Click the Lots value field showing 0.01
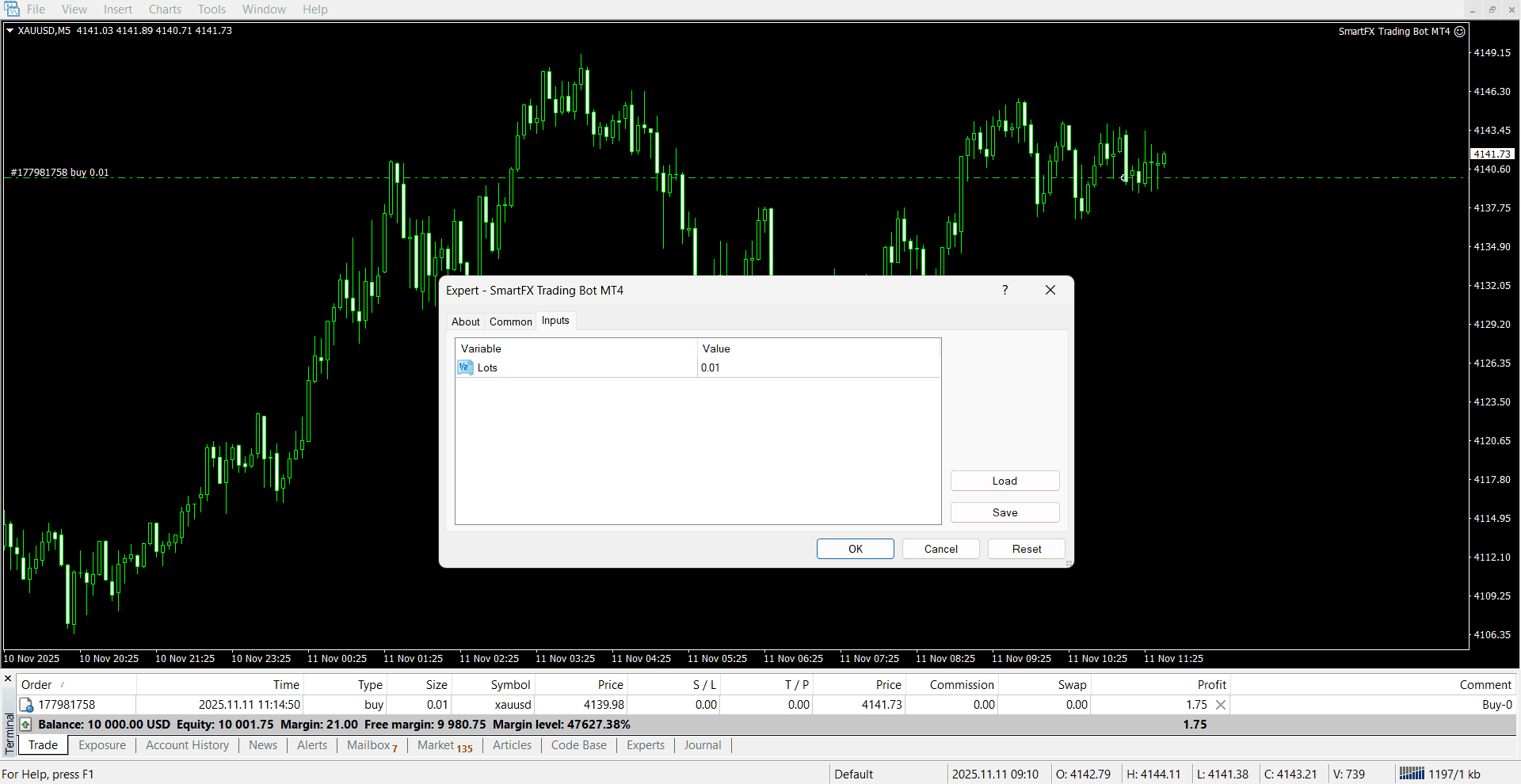Image resolution: width=1521 pixels, height=784 pixels. point(816,367)
